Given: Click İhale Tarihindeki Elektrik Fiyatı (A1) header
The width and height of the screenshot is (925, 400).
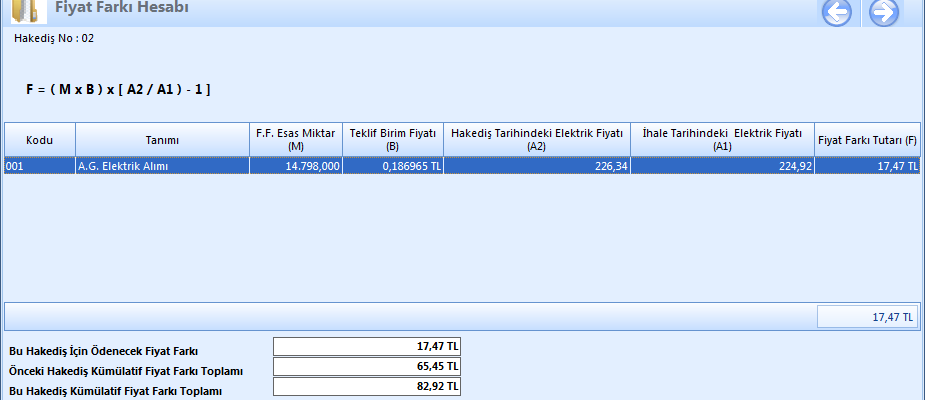Looking at the screenshot, I should pos(722,140).
